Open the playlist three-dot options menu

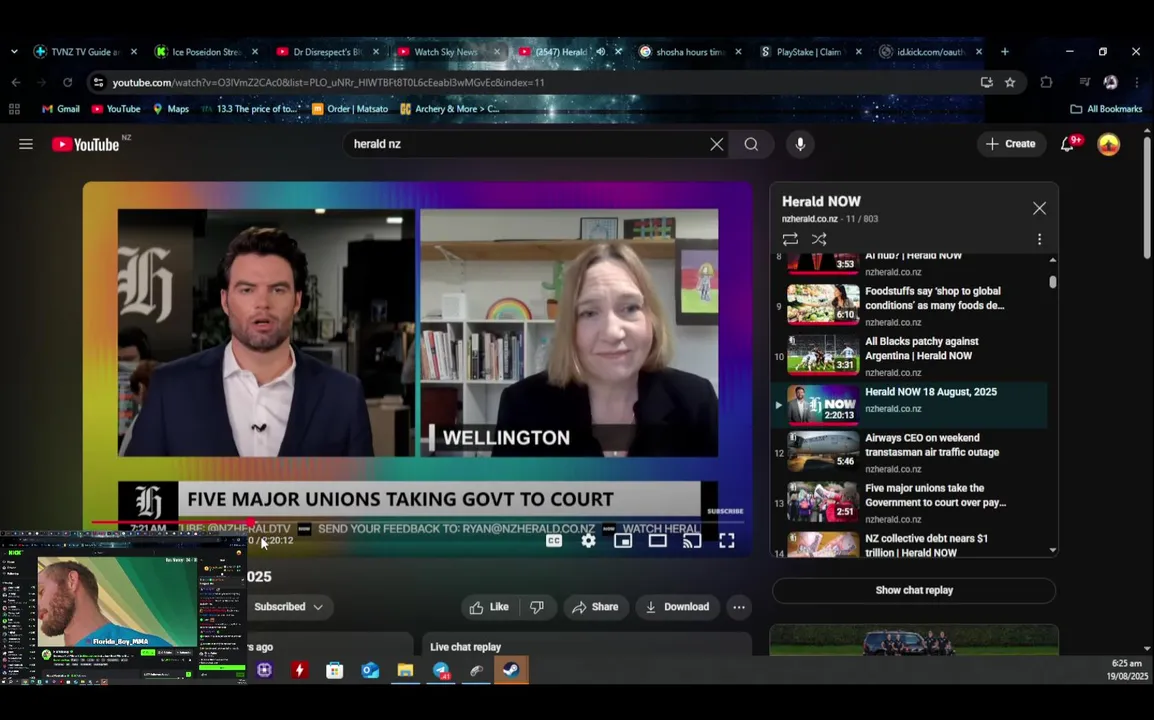tap(1039, 239)
